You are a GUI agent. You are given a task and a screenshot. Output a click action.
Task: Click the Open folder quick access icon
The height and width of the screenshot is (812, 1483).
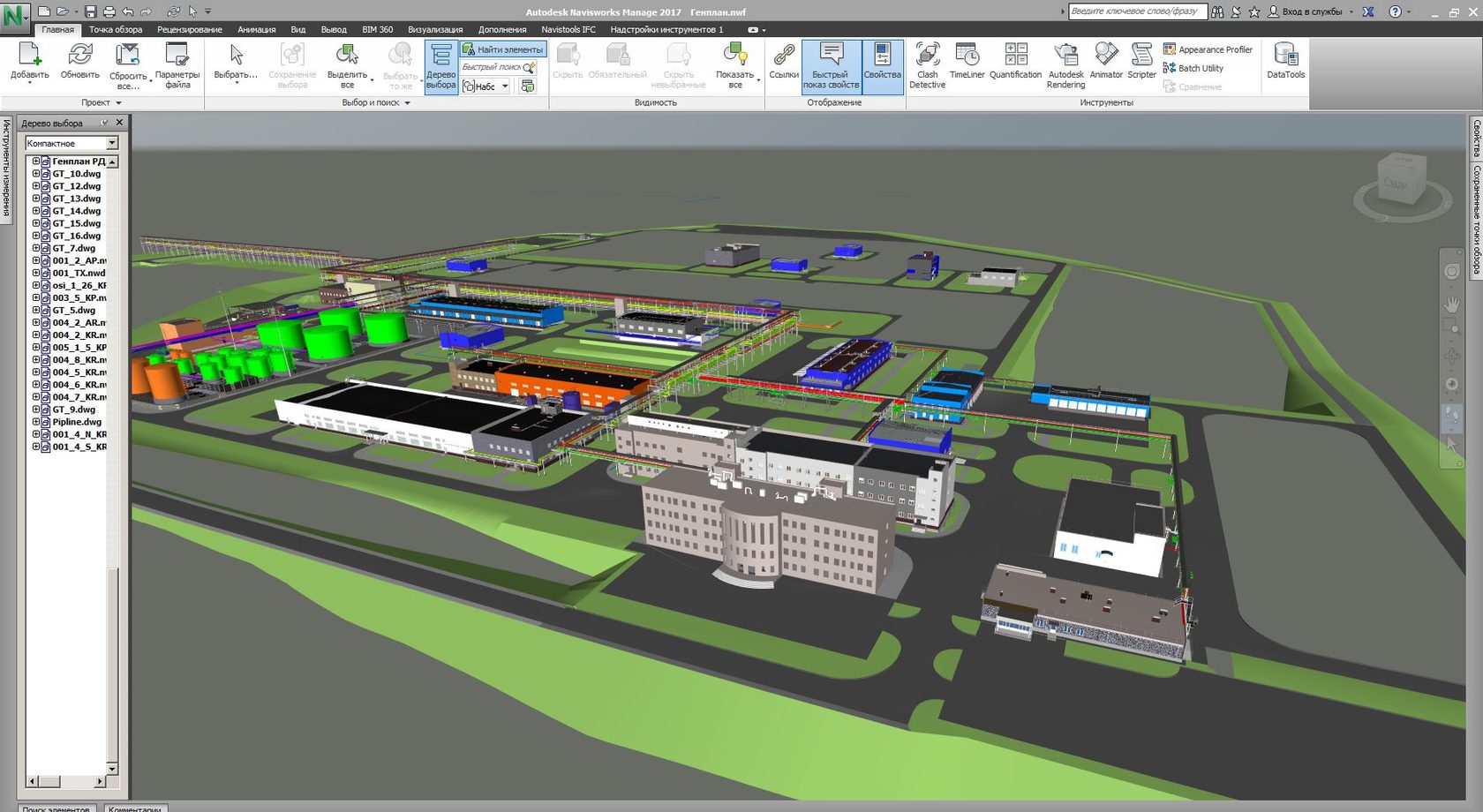pyautogui.click(x=62, y=11)
